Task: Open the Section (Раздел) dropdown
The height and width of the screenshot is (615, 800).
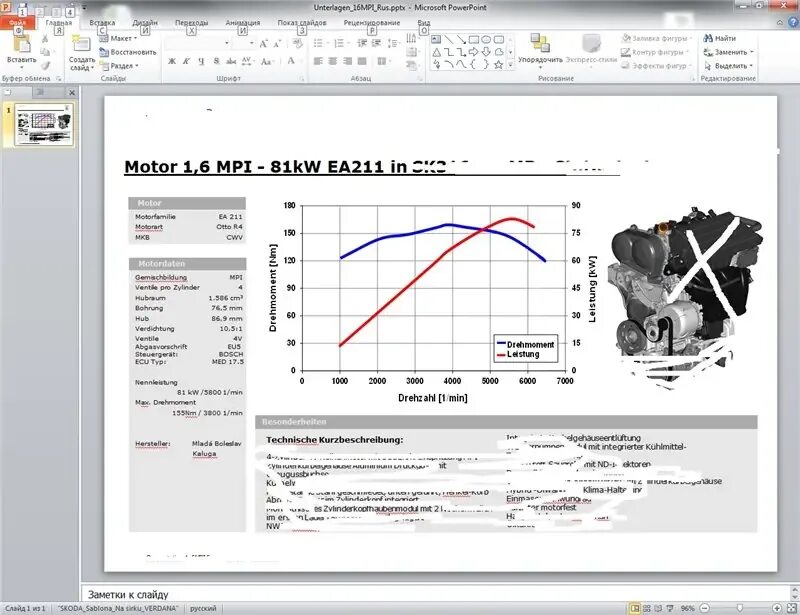Action: 119,66
